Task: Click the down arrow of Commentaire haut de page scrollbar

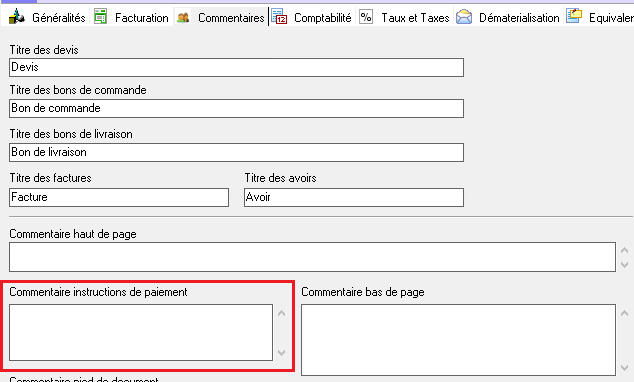Action: 624,265
